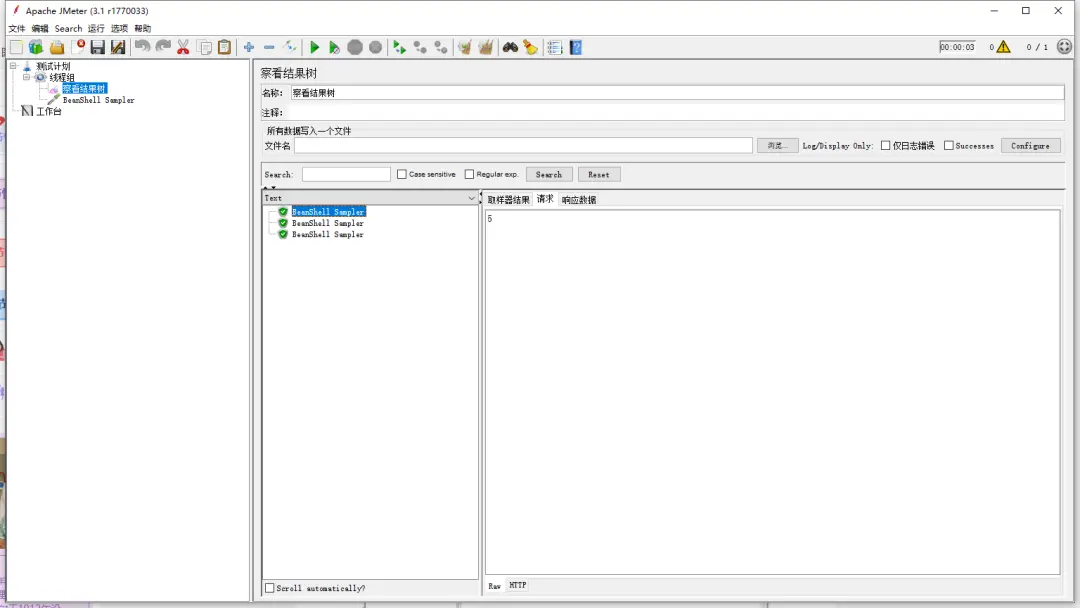Open the 文件 menu
Screen dimensions: 1080x608
tap(17, 28)
